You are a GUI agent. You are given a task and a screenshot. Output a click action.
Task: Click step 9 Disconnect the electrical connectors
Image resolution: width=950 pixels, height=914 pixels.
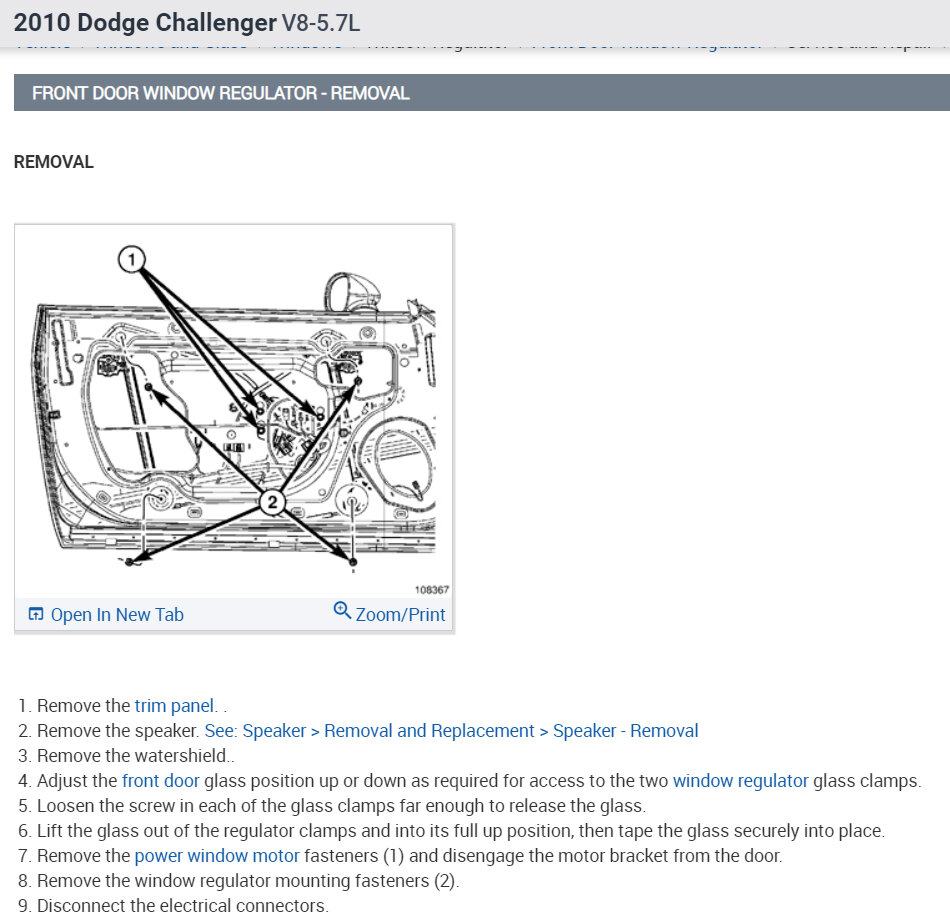click(182, 905)
